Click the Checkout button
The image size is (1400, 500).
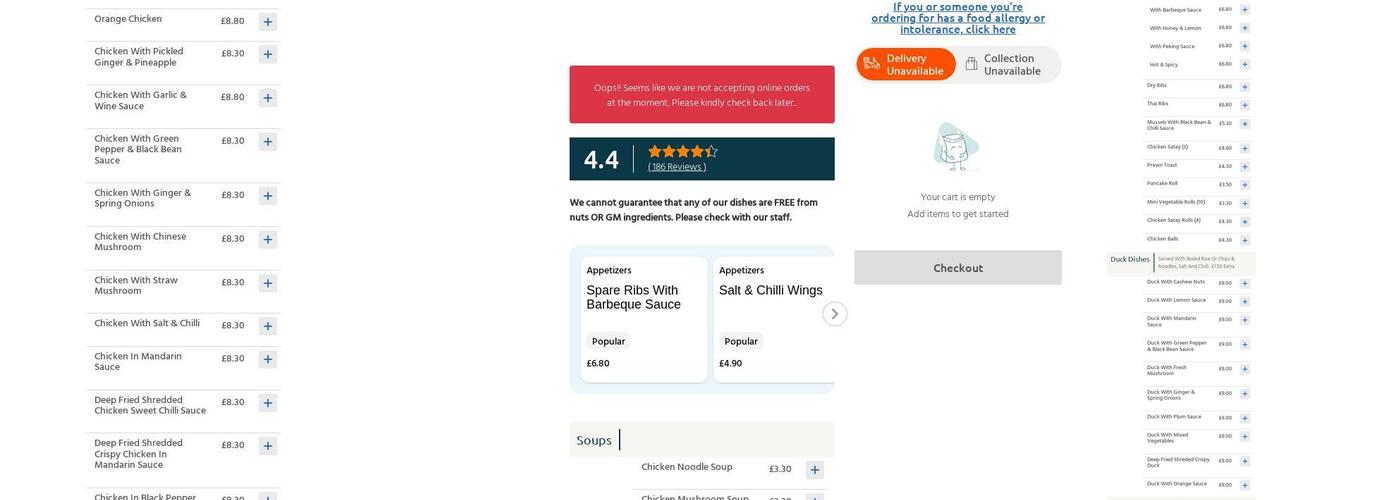[958, 268]
